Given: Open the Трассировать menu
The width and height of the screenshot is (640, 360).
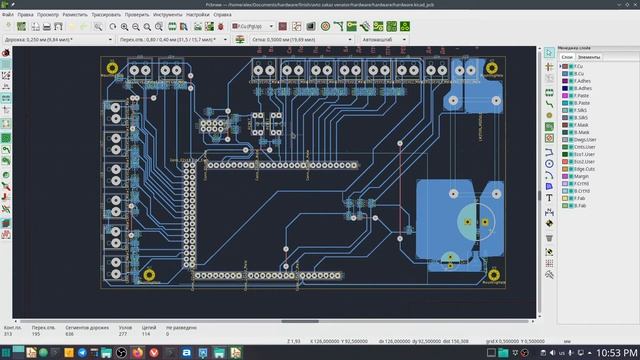Looking at the screenshot, I should pyautogui.click(x=106, y=14).
